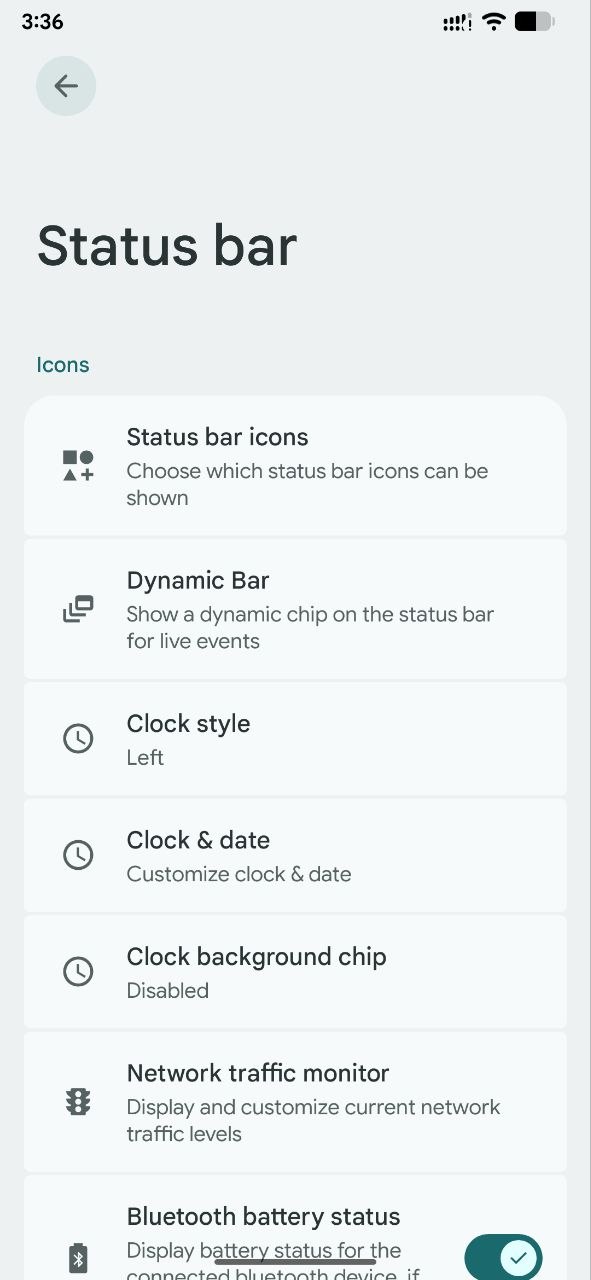This screenshot has width=591, height=1280.
Task: Tap the cellular signal icon in the status bar
Action: (457, 22)
